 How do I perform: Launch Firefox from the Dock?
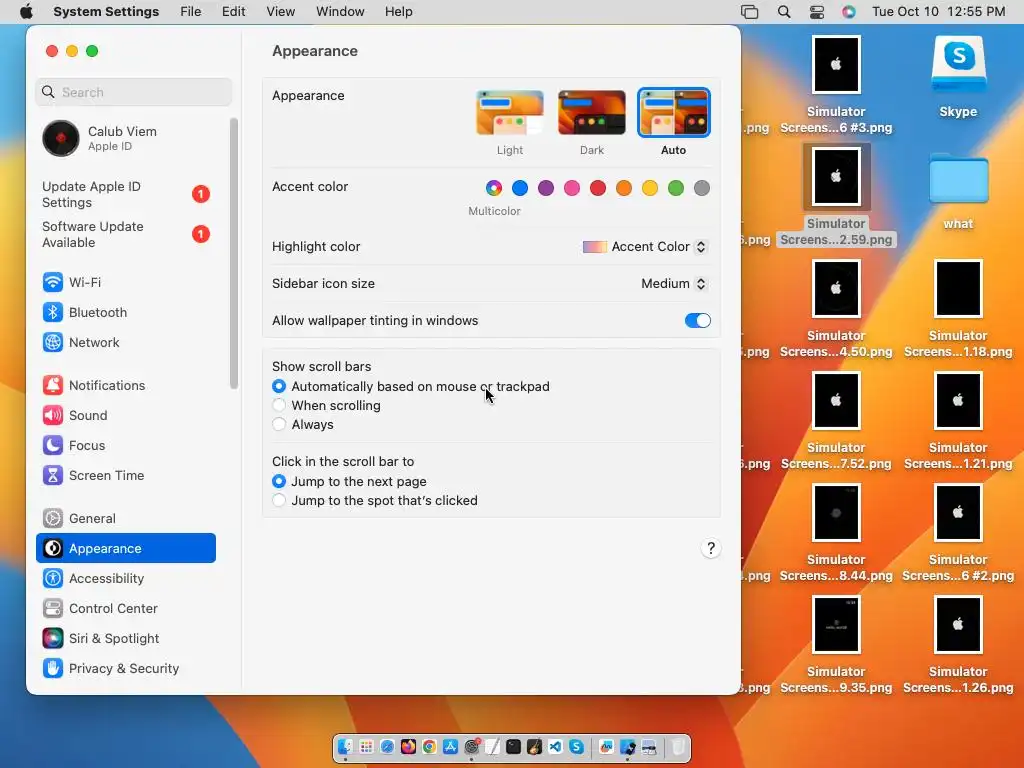point(408,746)
